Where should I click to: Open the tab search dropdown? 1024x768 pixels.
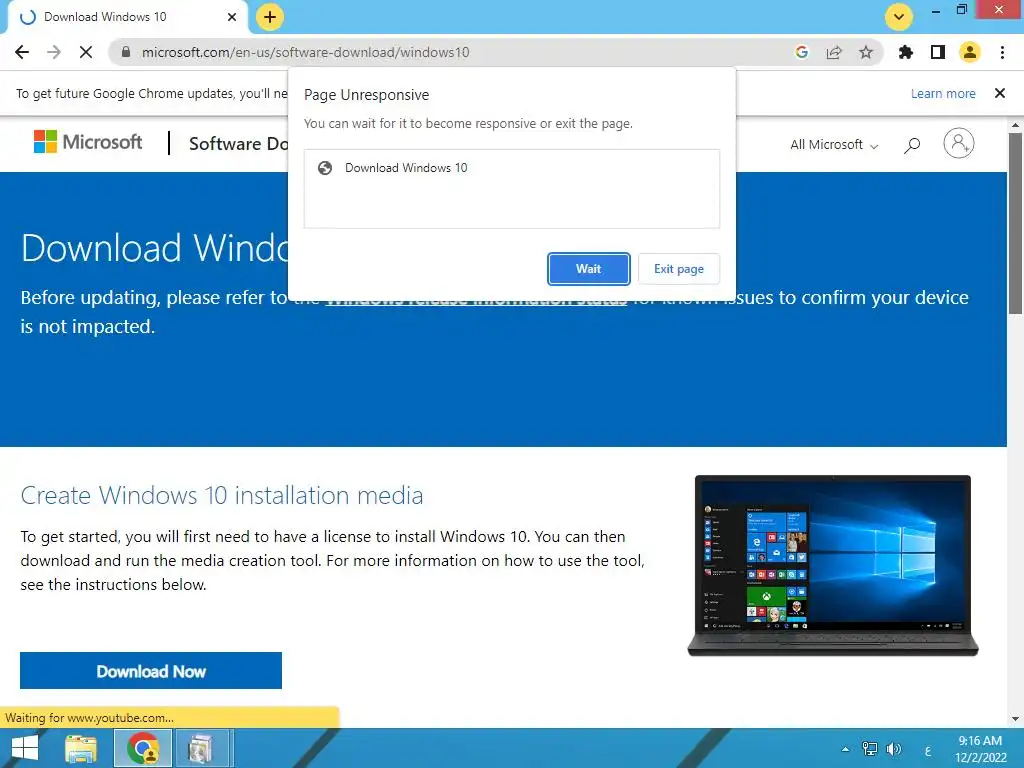click(899, 17)
